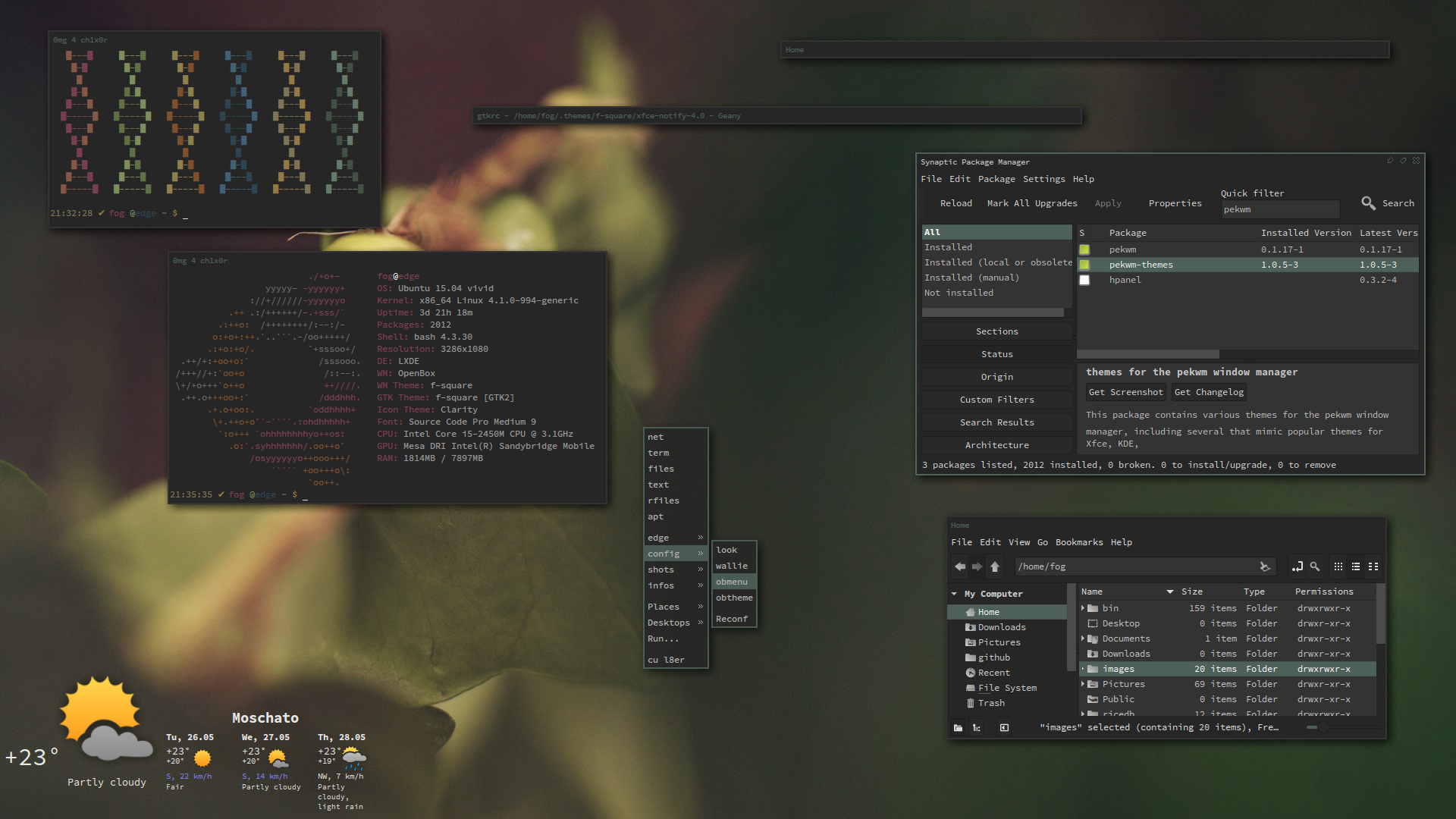The image size is (1456, 819).
Task: Open edge submenu in desktop menu
Action: coord(676,538)
